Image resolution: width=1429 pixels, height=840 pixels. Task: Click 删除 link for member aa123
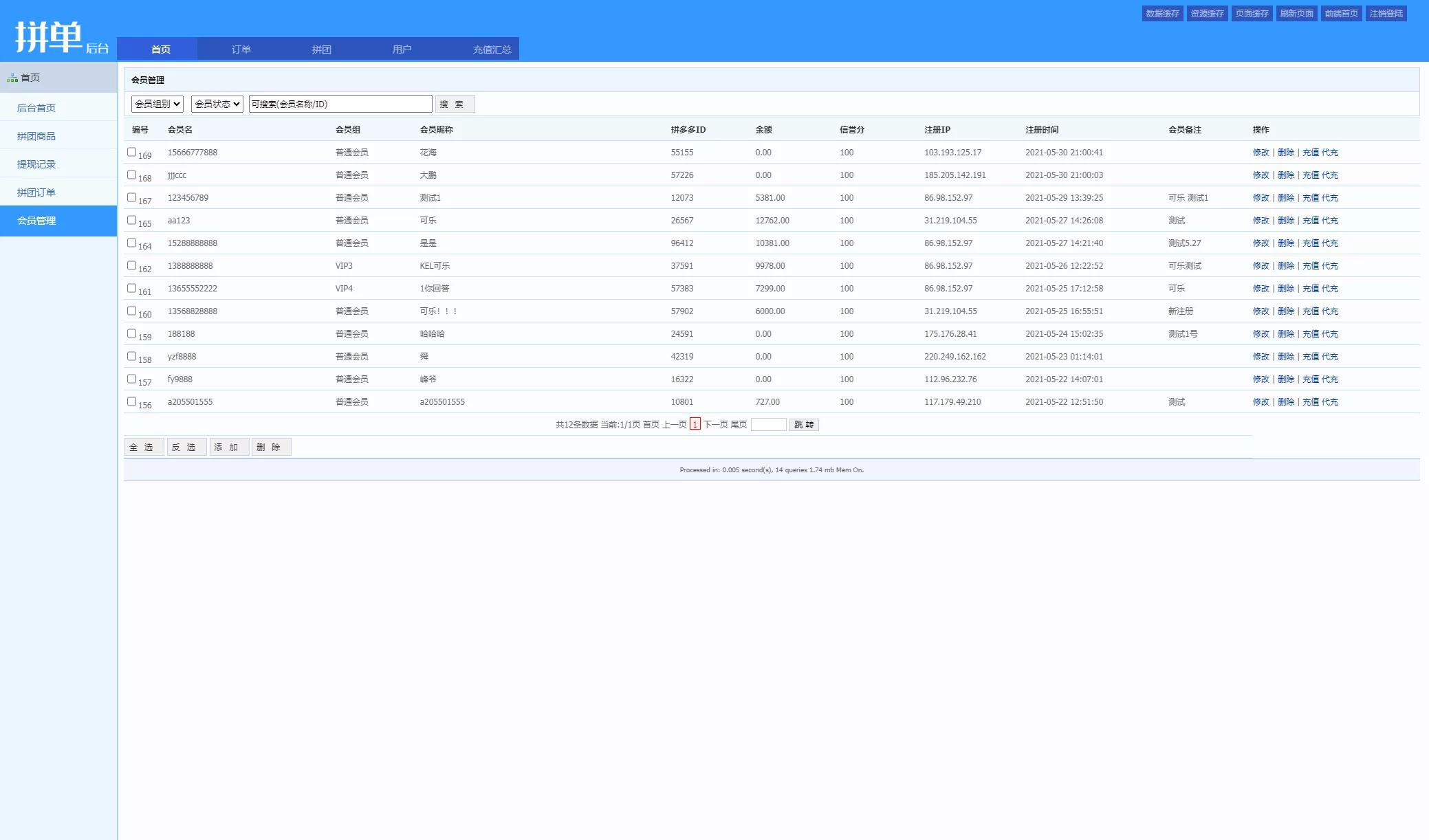pos(1285,221)
